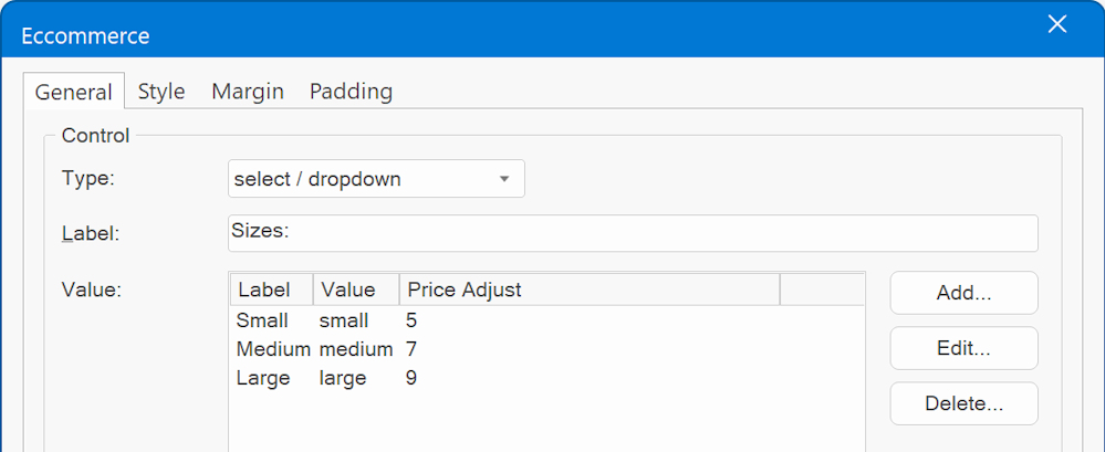The image size is (1106, 453).
Task: Click the value cell reading medium
Action: [x=356, y=349]
